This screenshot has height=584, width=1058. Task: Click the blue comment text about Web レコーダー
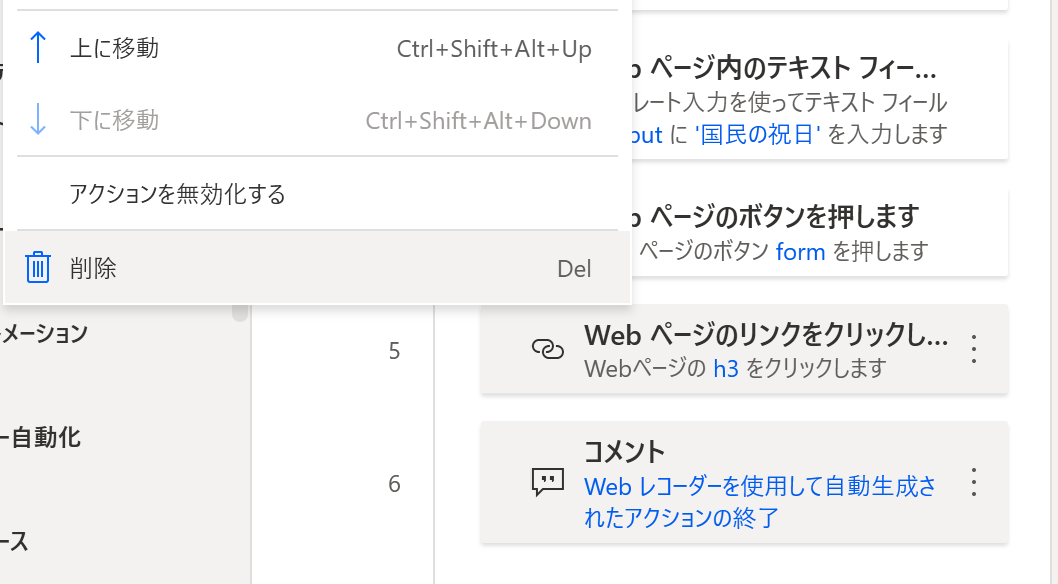click(760, 502)
